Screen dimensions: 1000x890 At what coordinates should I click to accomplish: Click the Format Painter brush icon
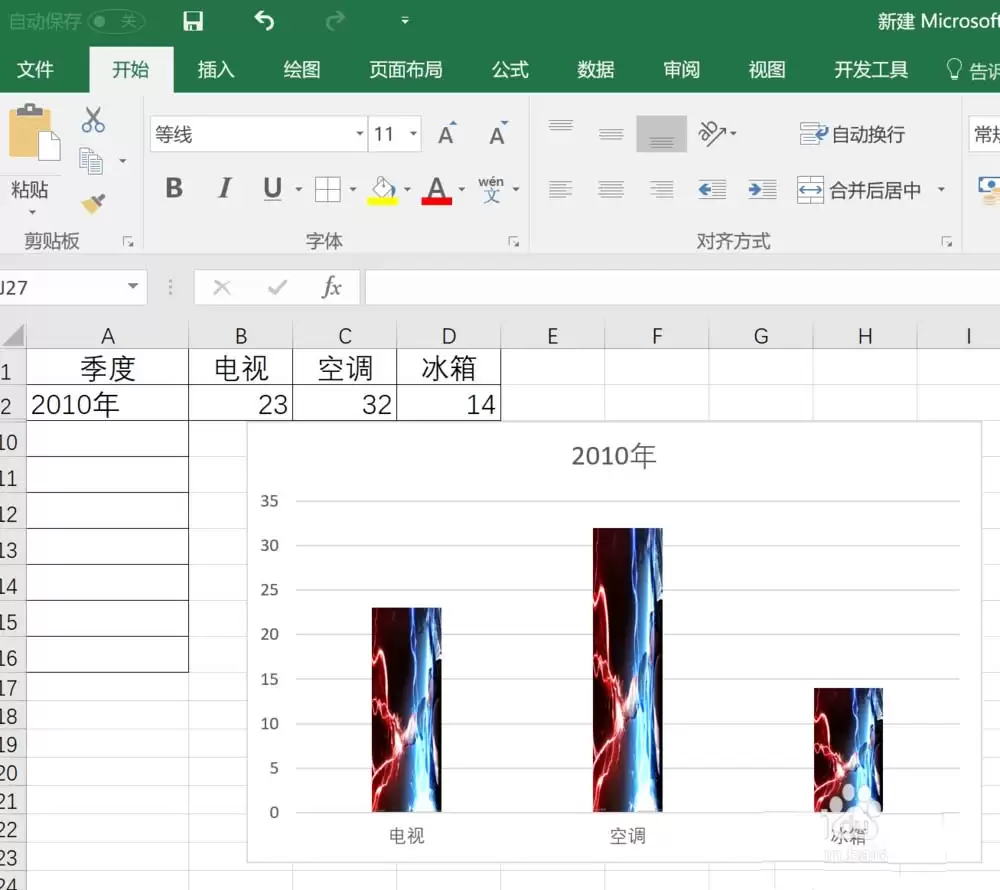click(93, 203)
